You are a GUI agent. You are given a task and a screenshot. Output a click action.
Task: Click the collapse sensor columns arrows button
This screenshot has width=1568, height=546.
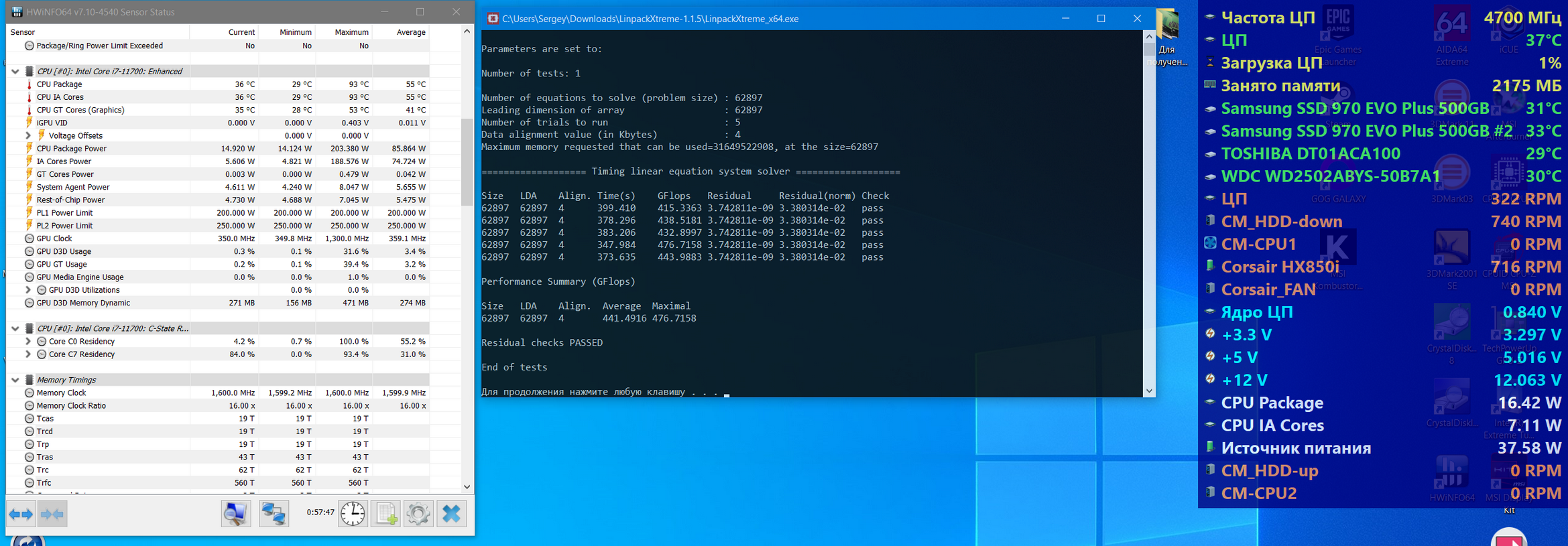52,514
